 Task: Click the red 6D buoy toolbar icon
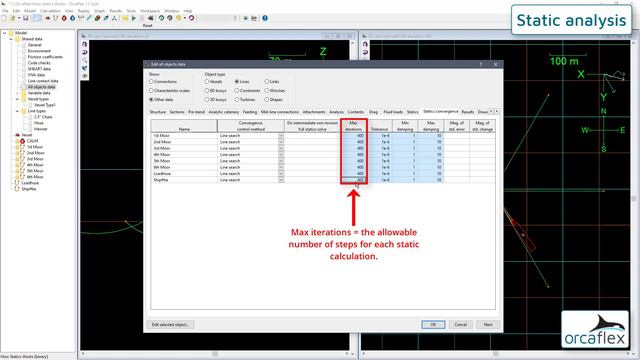tap(64, 18)
